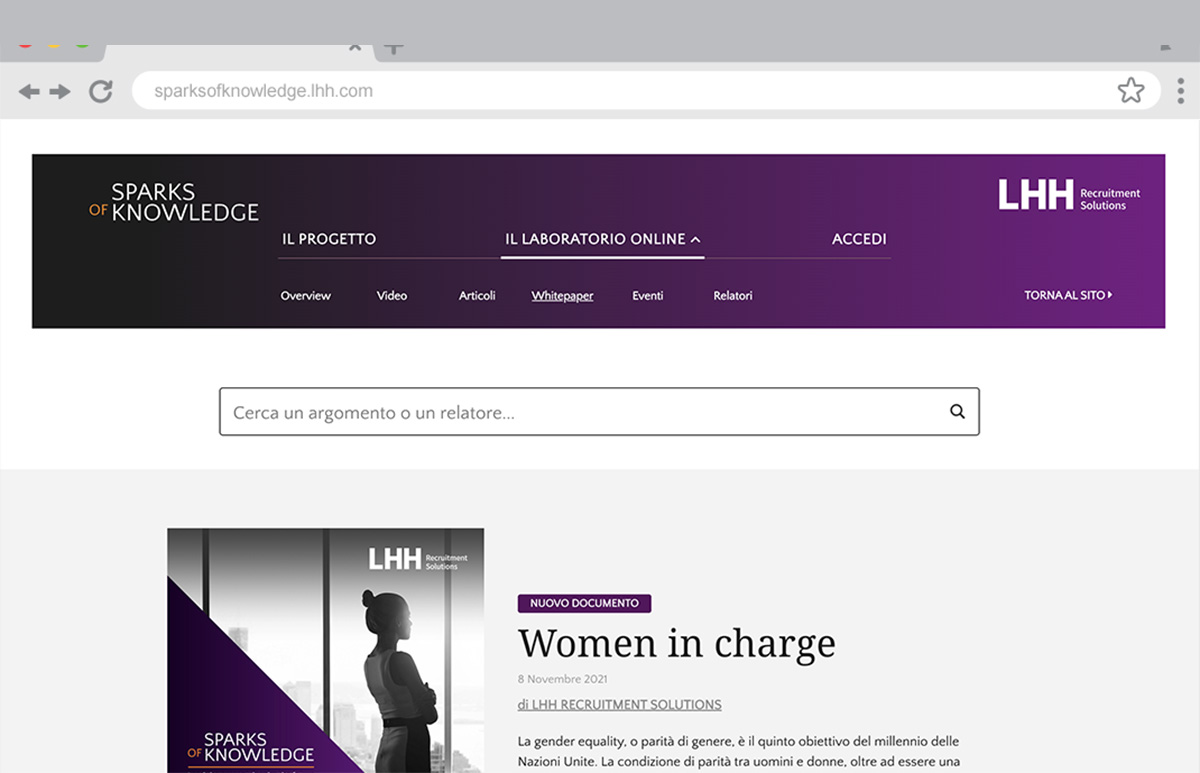The image size is (1200, 773).
Task: Click the date 8 Novembre 2021
Action: click(562, 680)
